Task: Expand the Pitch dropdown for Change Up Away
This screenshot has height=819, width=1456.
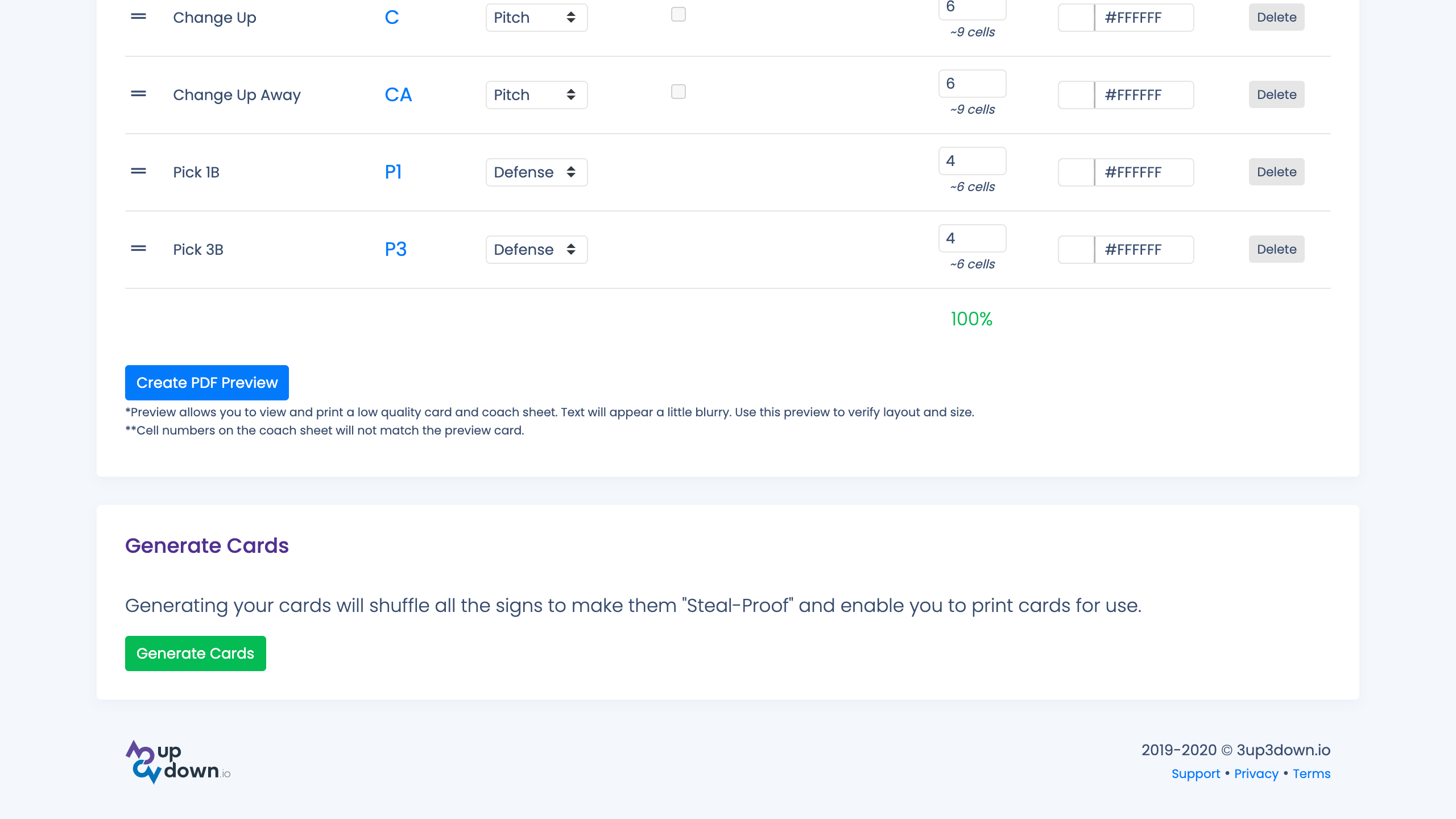Action: pyautogui.click(x=536, y=94)
